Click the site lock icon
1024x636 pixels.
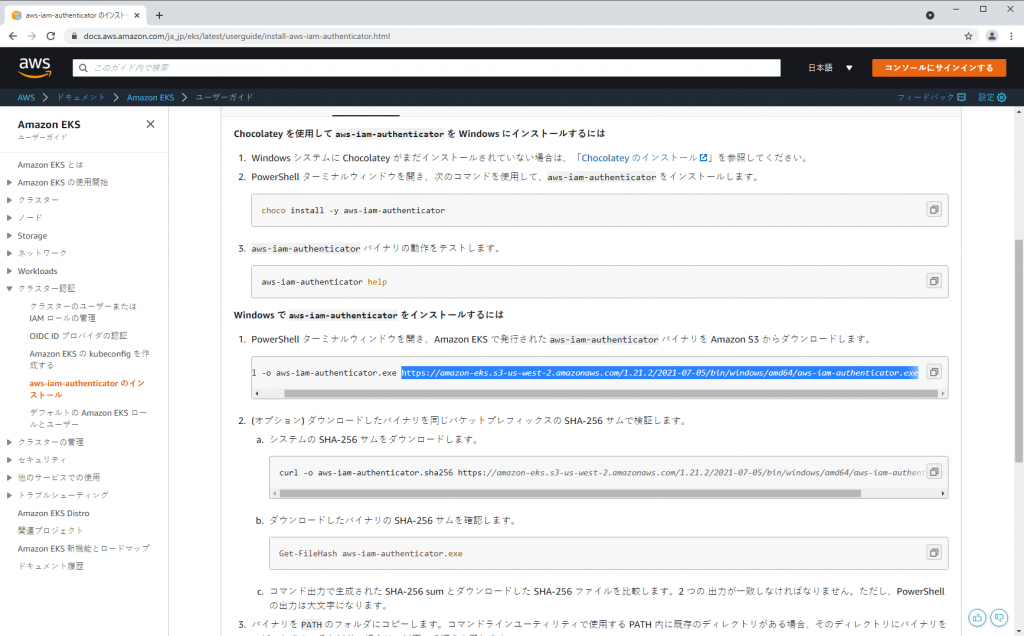[x=74, y=36]
